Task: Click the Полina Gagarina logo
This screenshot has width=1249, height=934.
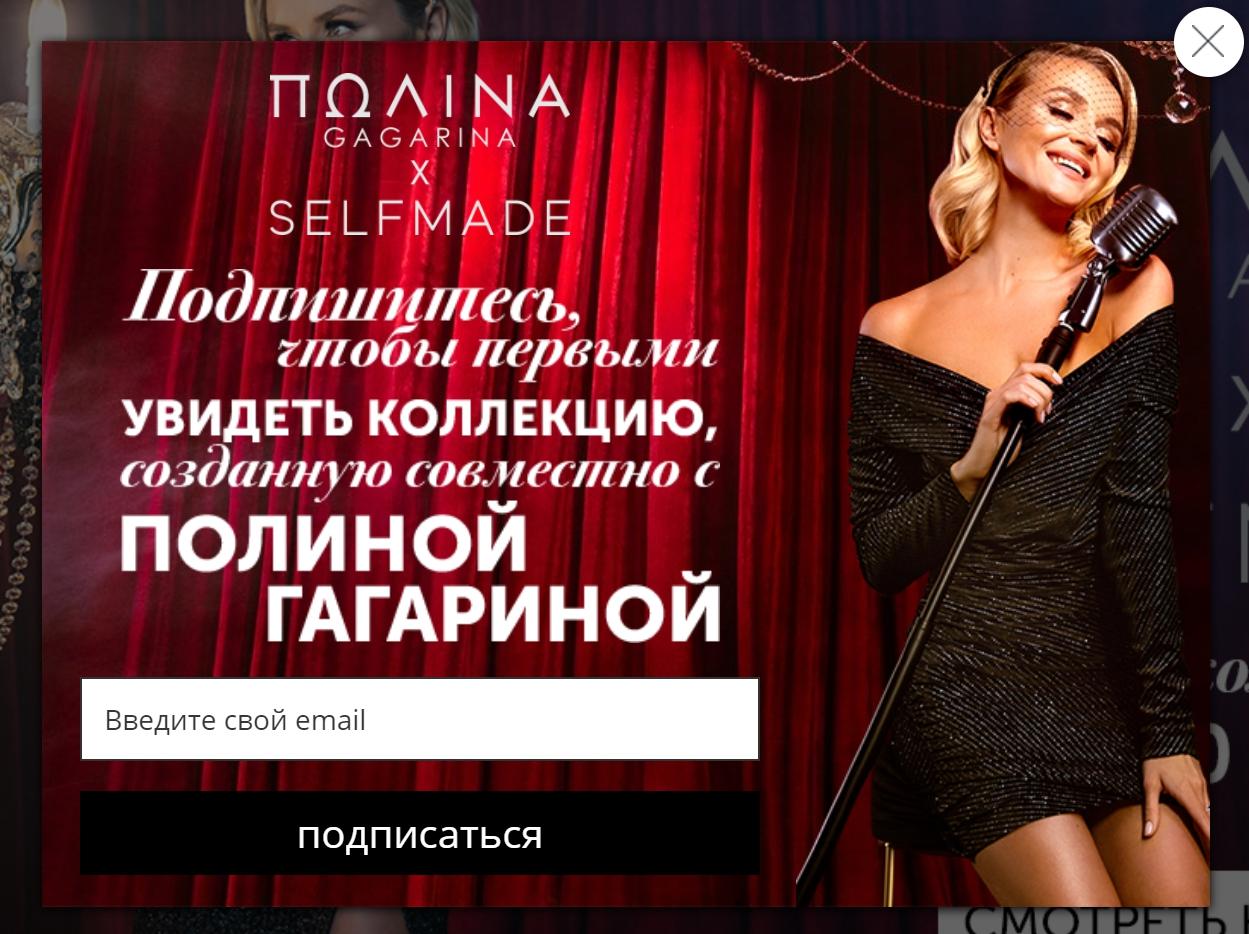Action: [x=420, y=110]
